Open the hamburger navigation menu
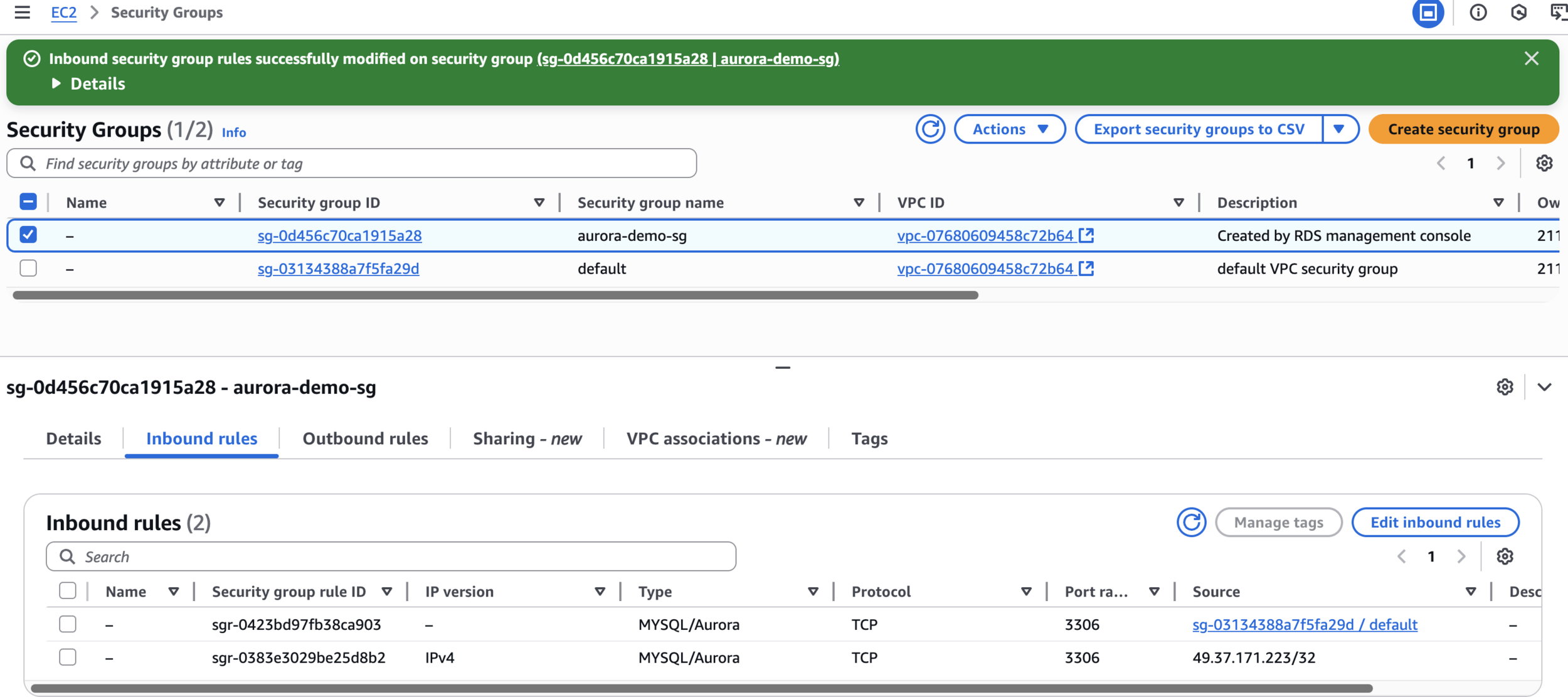Screen dimensions: 1568x697 pyautogui.click(x=22, y=13)
